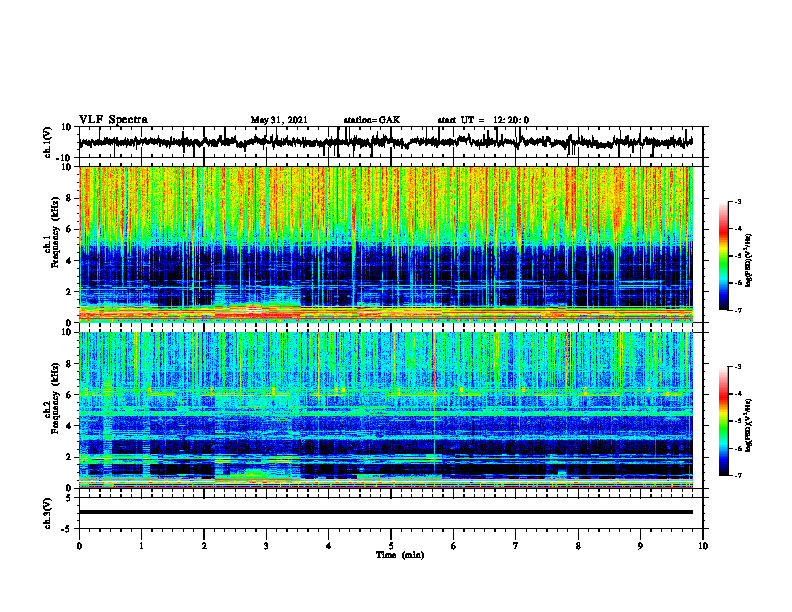The height and width of the screenshot is (612, 792).
Task: Click the ch.2 spectrogram plot panel
Action: tap(386, 410)
